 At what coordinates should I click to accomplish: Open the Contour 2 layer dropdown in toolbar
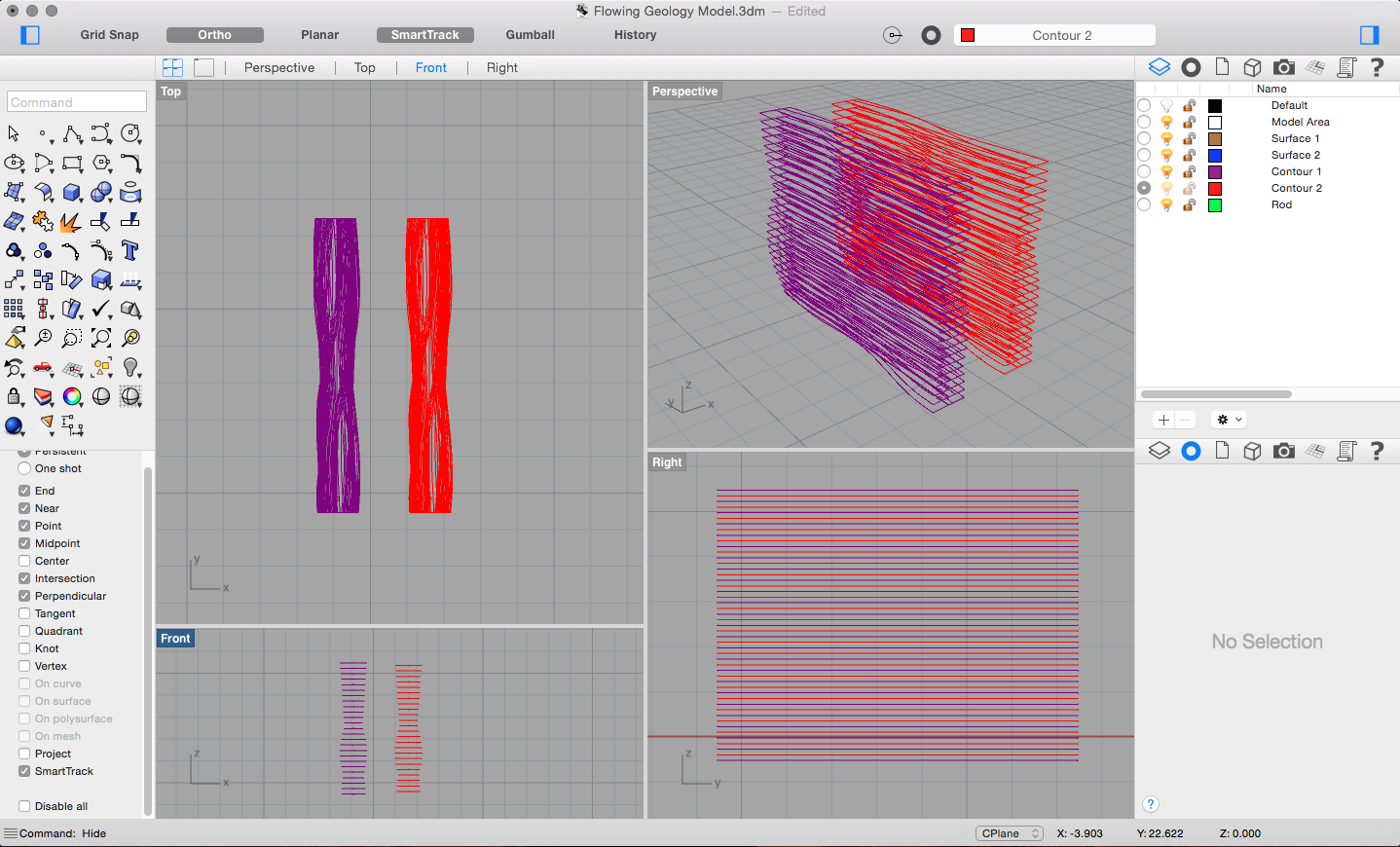pyautogui.click(x=1054, y=35)
